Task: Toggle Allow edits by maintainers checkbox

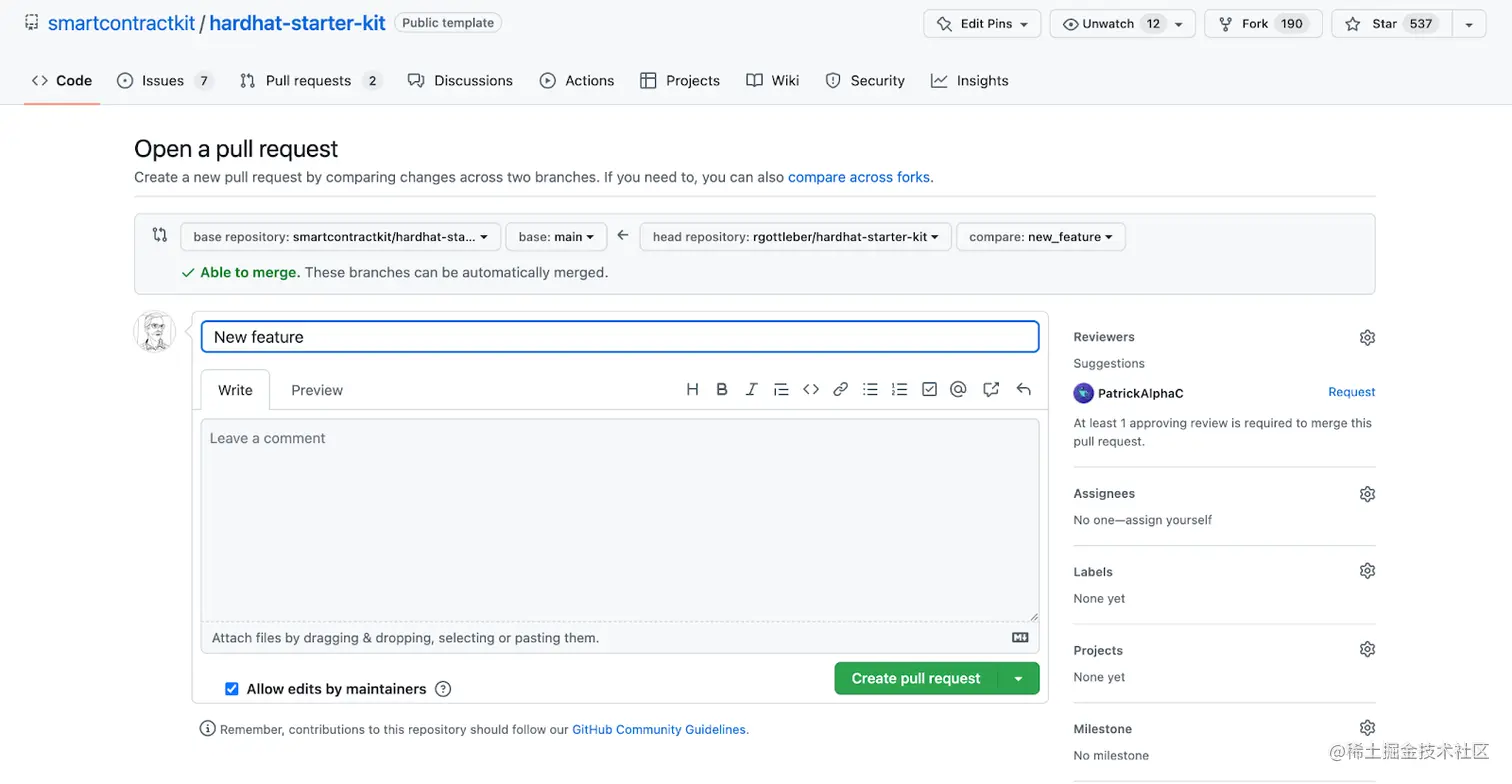Action: 232,689
